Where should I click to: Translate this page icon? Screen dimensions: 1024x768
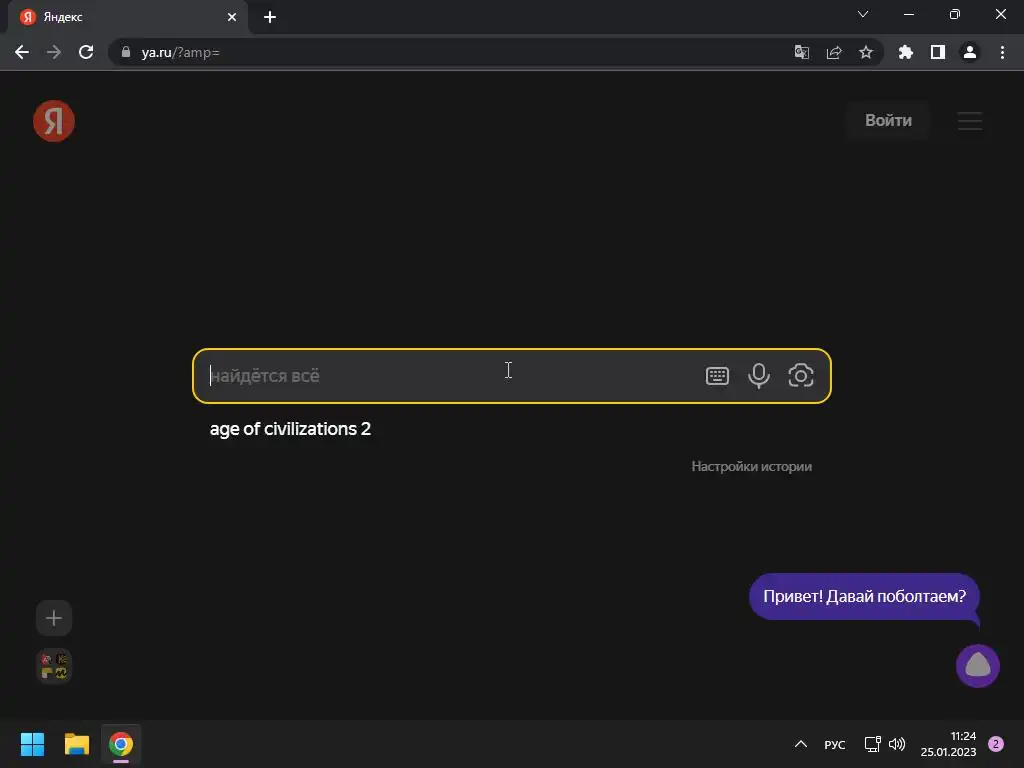pos(801,52)
